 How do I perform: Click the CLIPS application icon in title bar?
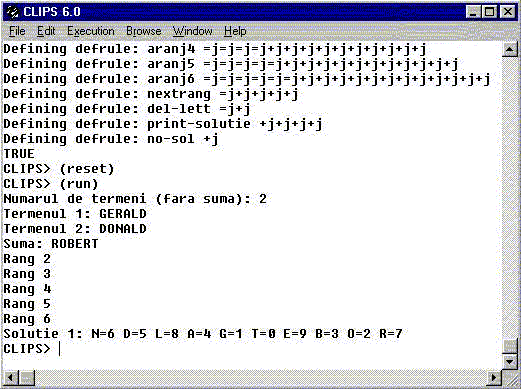tap(13, 12)
